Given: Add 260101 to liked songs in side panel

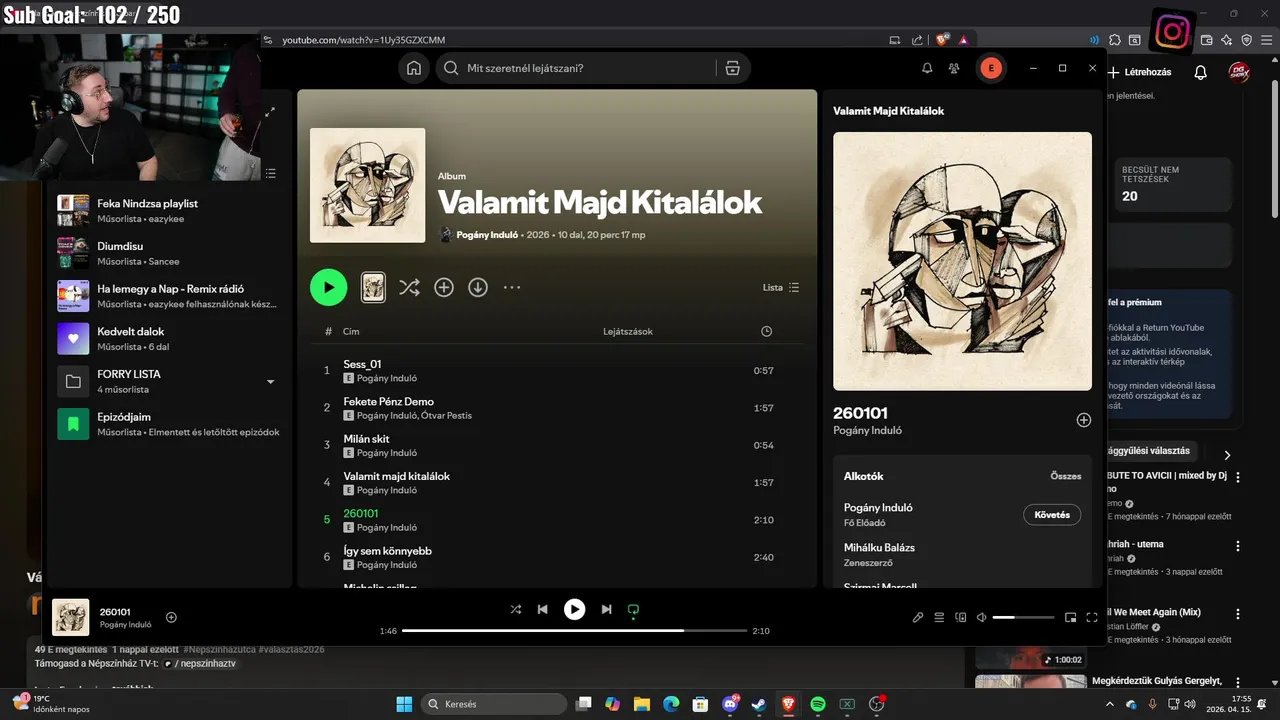Looking at the screenshot, I should 1083,420.
